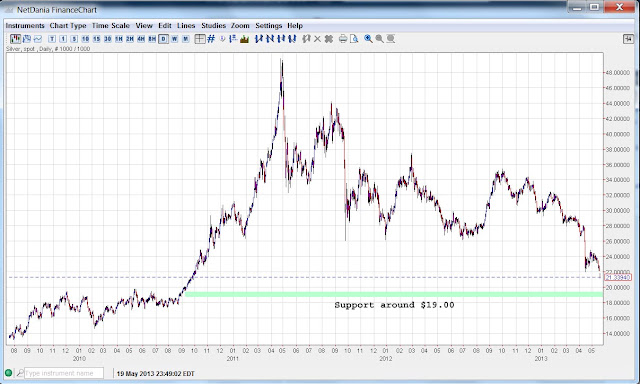
Task: Select the 1H time scale button
Action: (x=118, y=39)
